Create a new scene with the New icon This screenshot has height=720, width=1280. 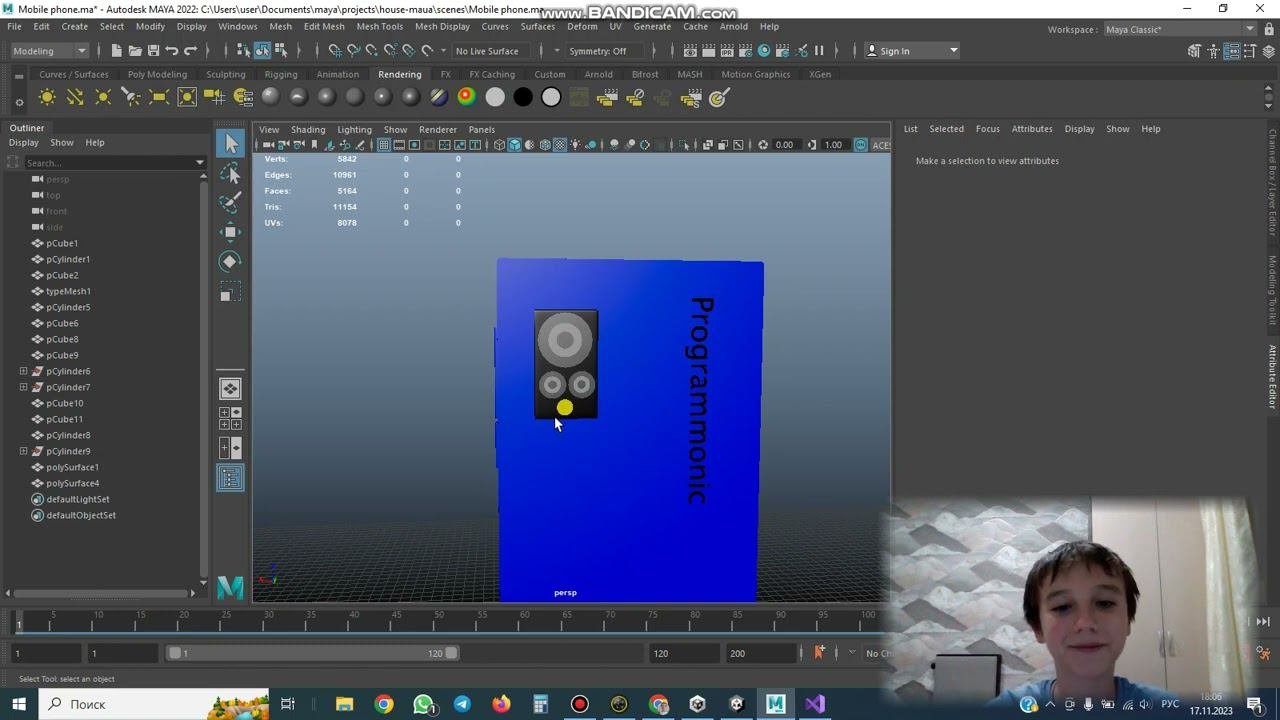pos(117,51)
